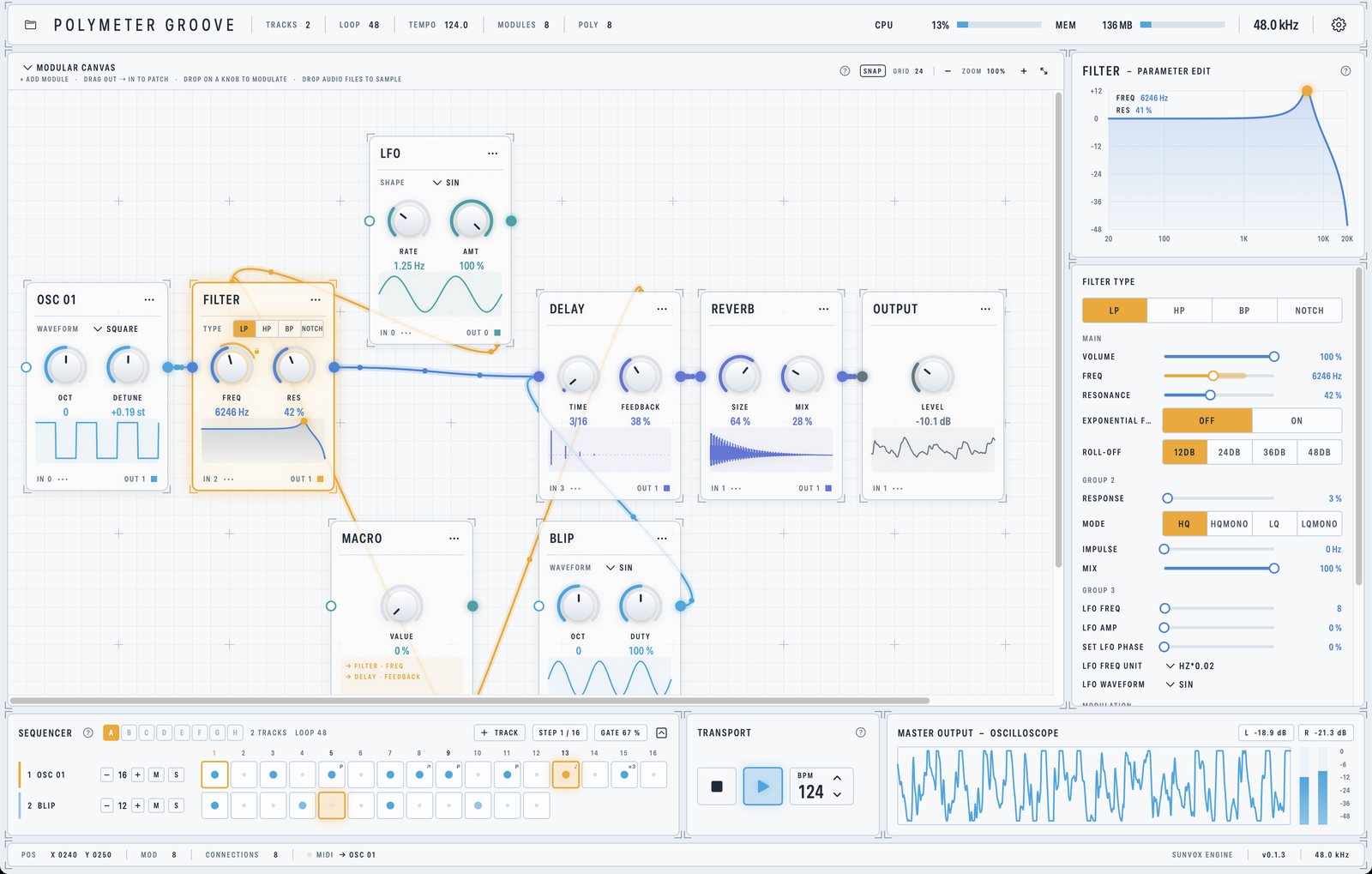Open the LFO module options menu
1372x874 pixels.
492,154
